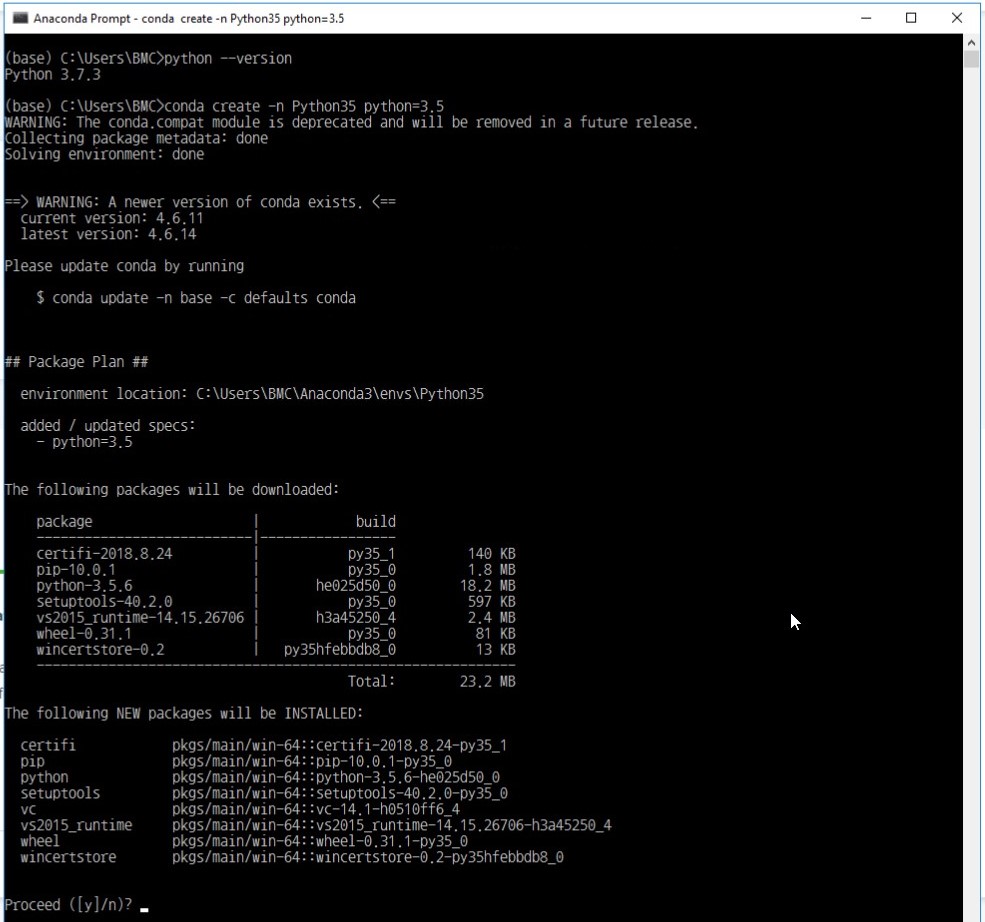Click 'pkgs/main/win-64::wincertstore-0.2-py35hfebbdb8_0'
Viewport: 985px width, 922px height.
pos(368,857)
